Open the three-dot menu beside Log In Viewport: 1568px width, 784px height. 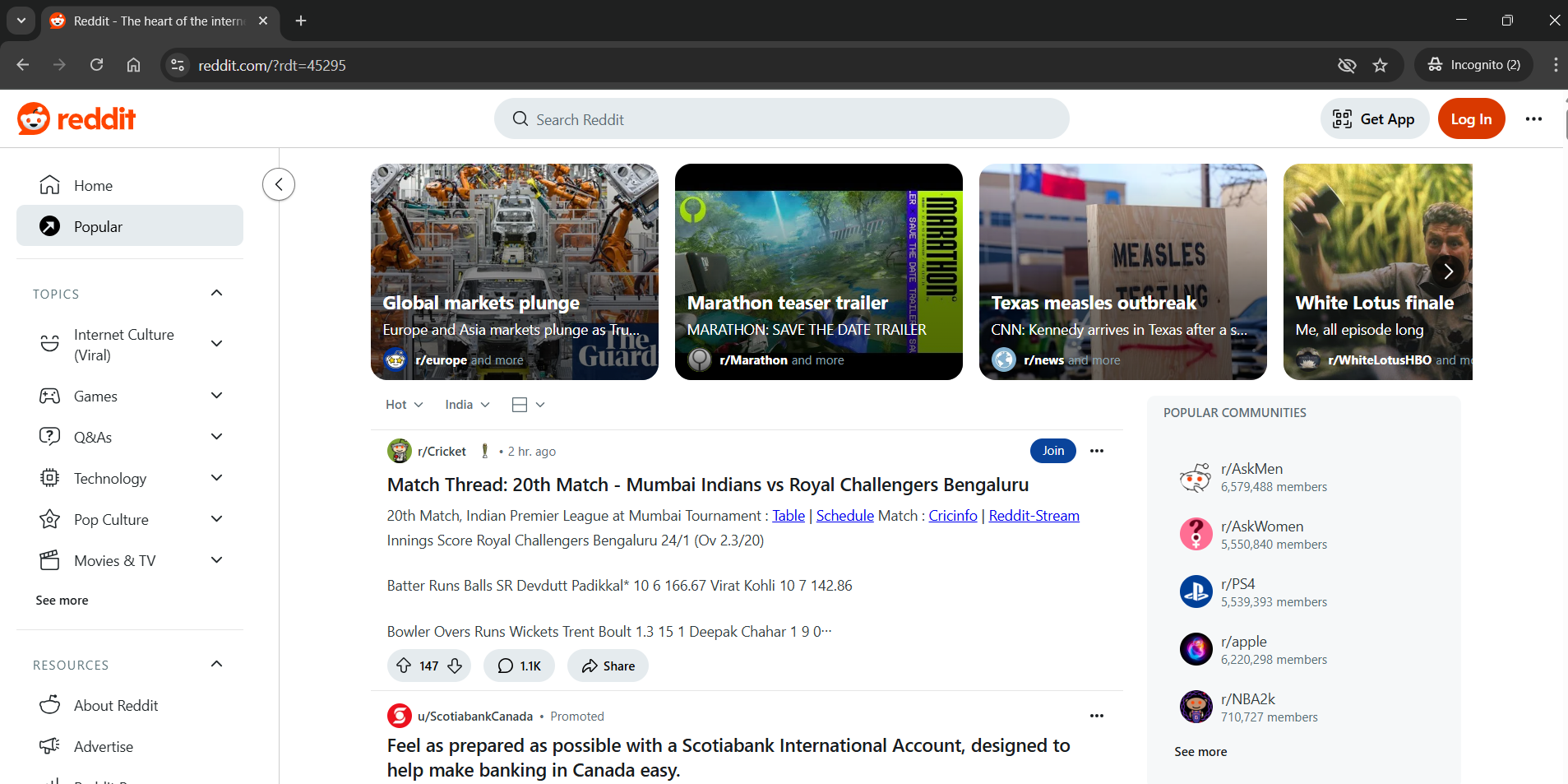click(x=1533, y=119)
